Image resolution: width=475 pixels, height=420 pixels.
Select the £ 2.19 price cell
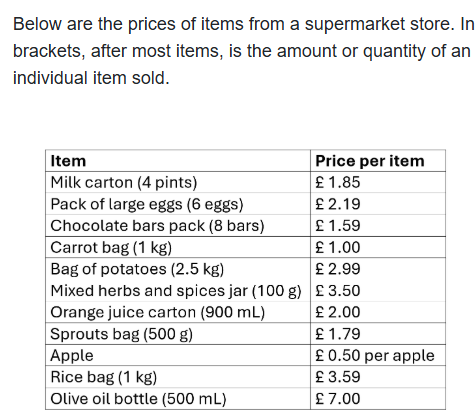click(378, 204)
